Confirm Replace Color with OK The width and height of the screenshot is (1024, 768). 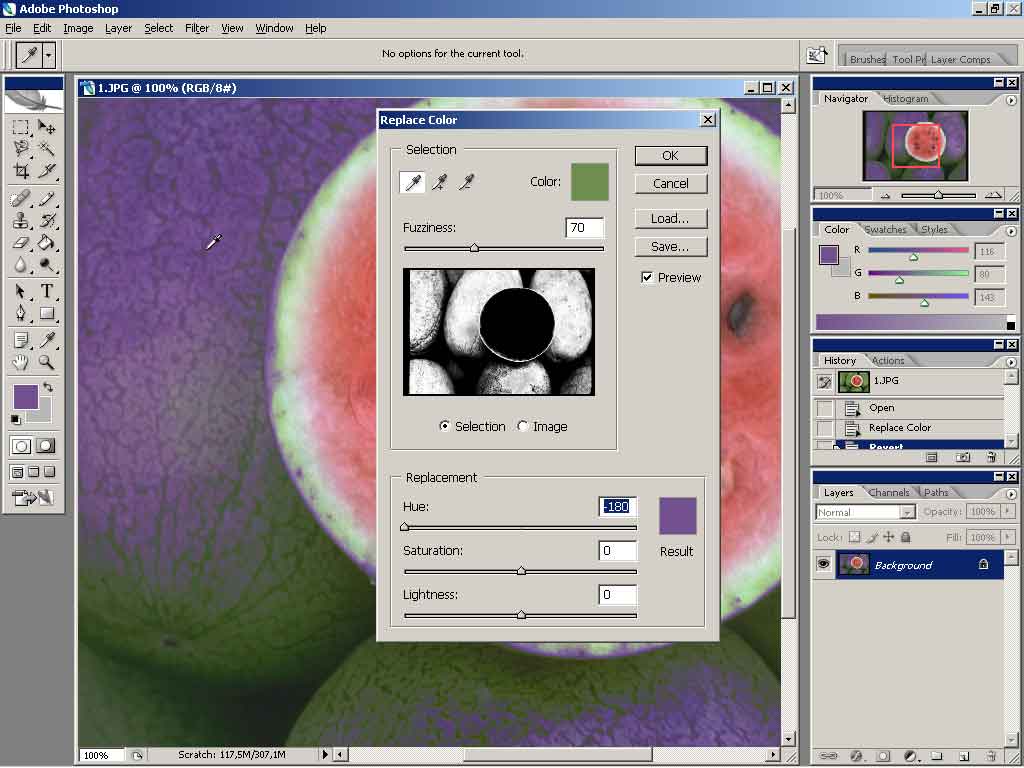point(671,155)
